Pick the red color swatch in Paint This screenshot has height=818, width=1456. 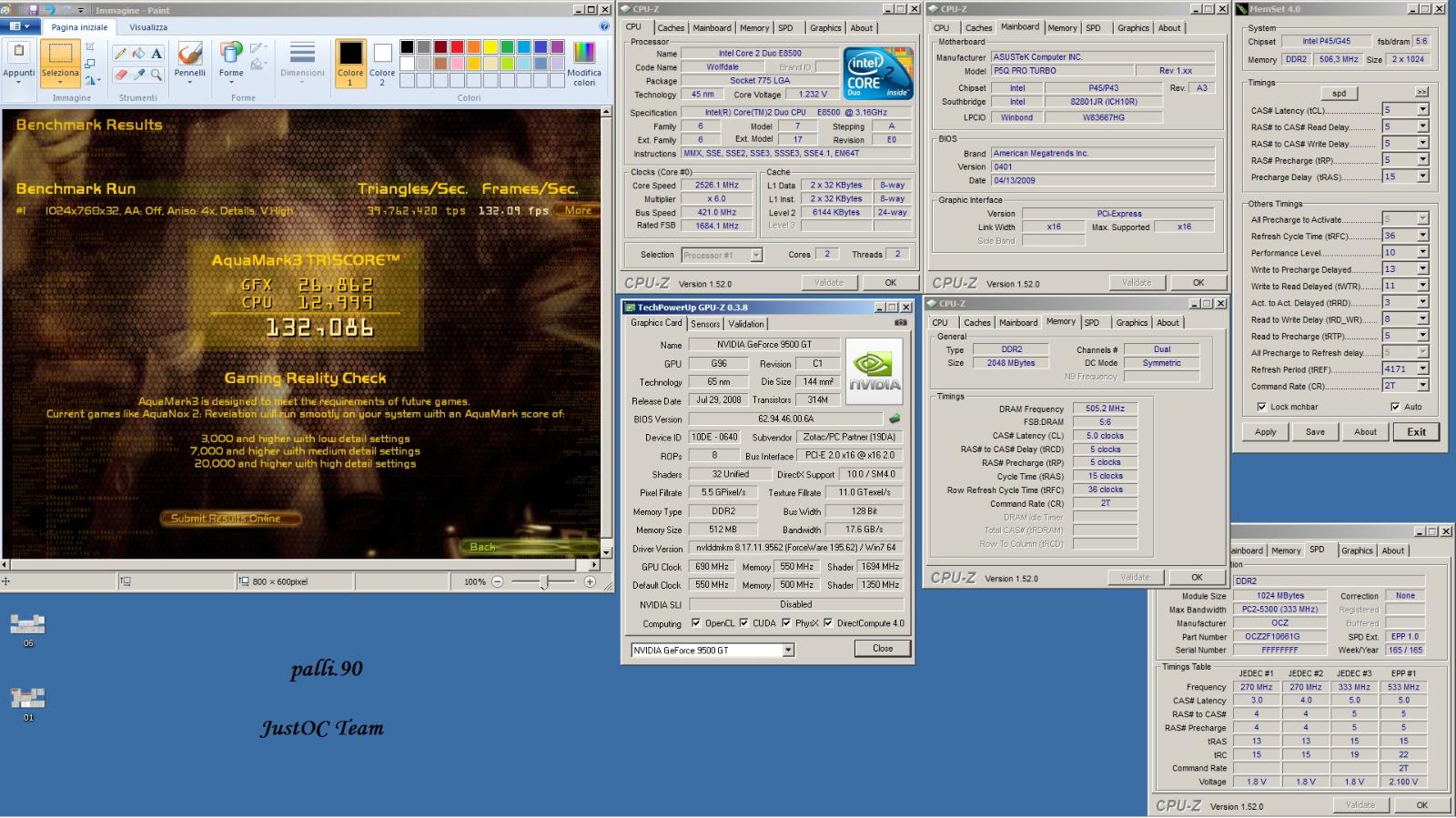(x=457, y=47)
